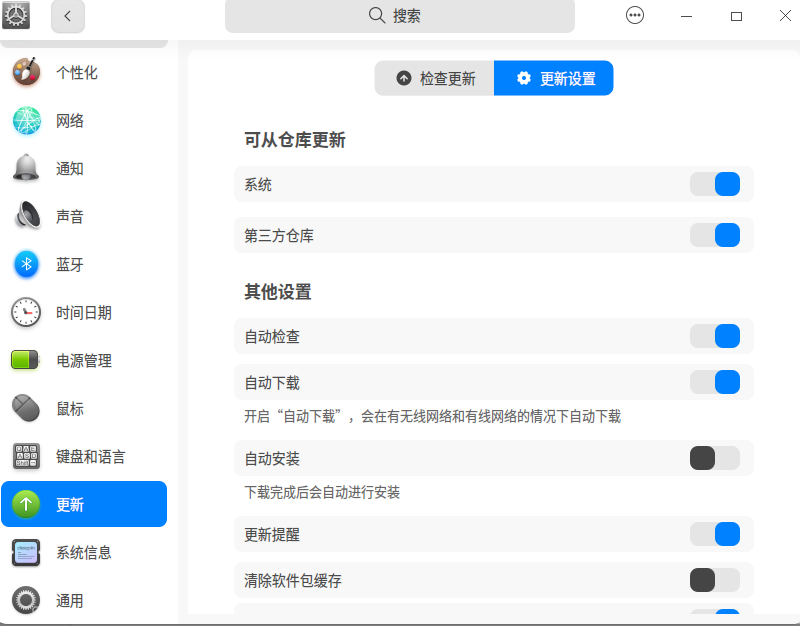This screenshot has width=800, height=626.
Task: Disable the 自动下载 switch
Action: point(715,382)
